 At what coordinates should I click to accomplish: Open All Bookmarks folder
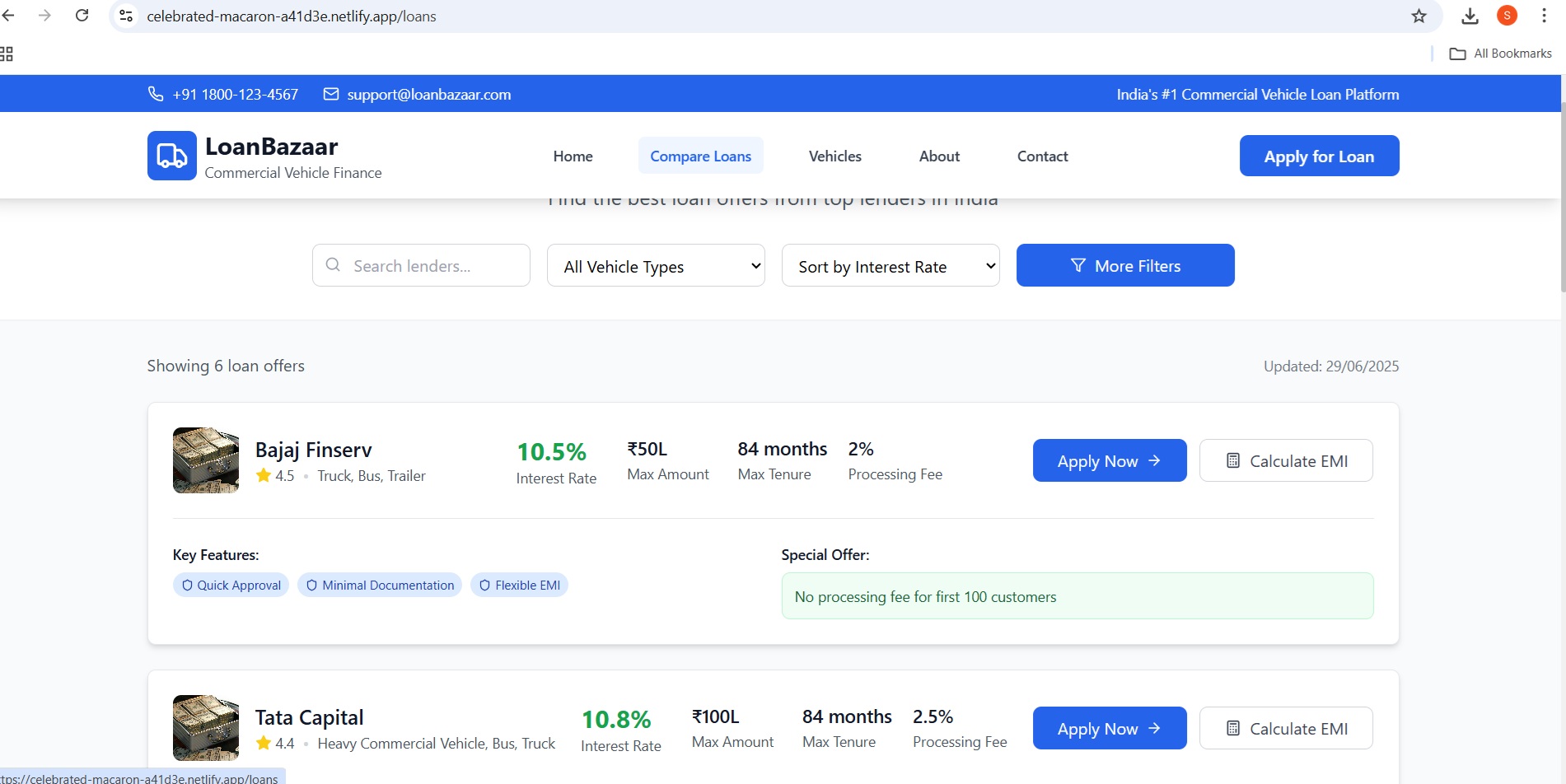pos(1500,54)
